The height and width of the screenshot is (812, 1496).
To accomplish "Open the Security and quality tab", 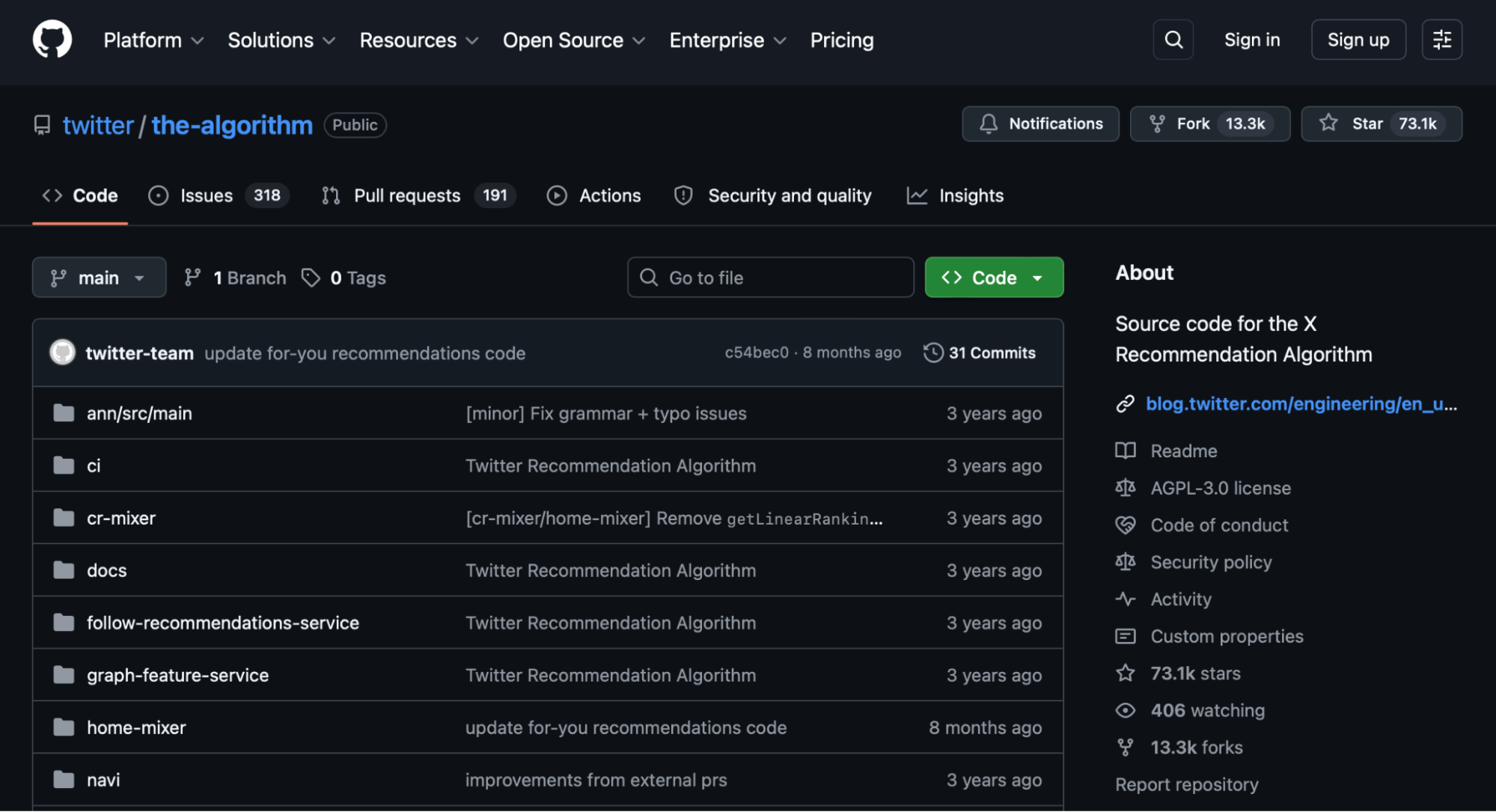I will click(772, 196).
